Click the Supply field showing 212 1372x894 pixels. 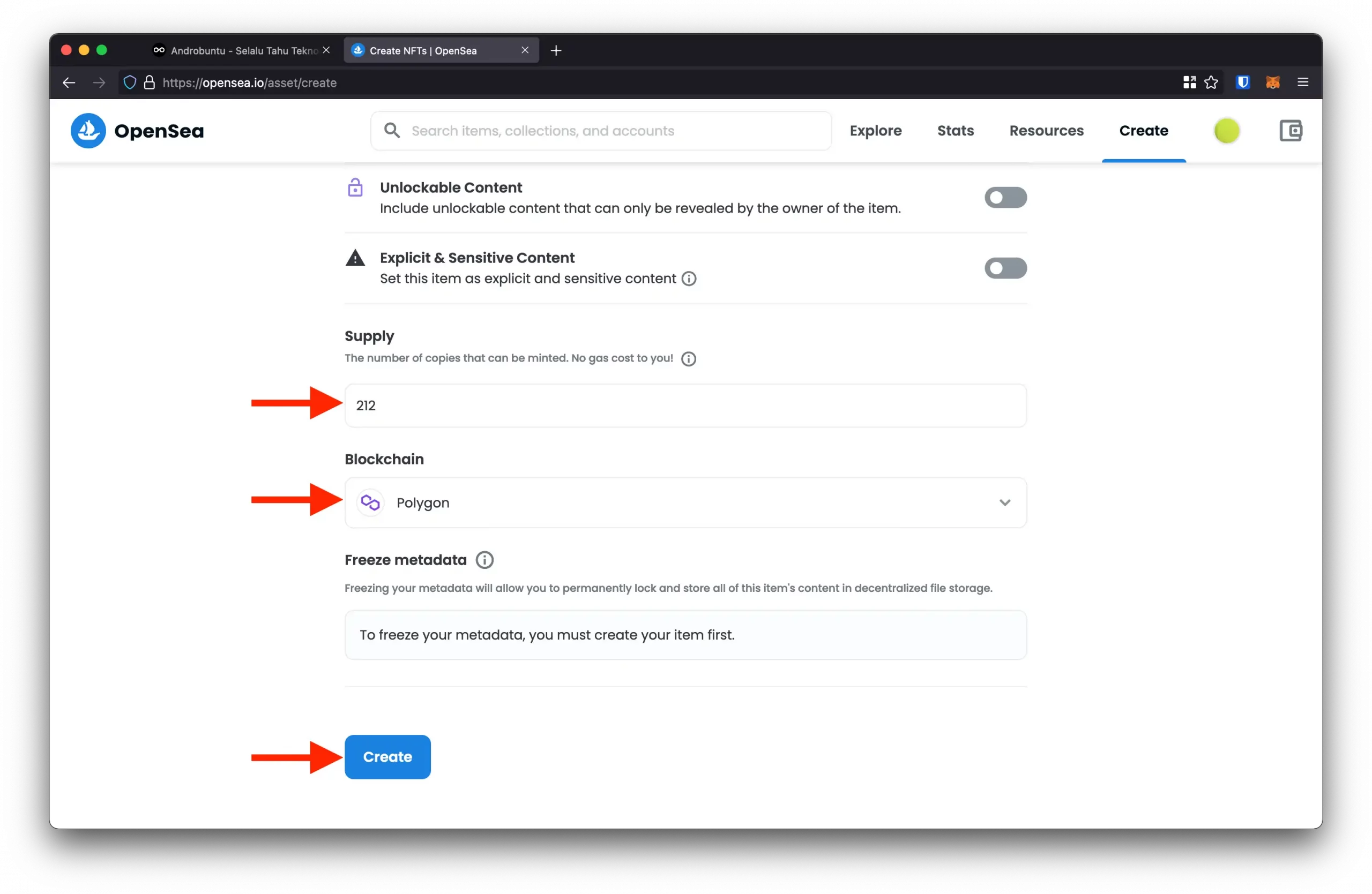pyautogui.click(x=685, y=405)
